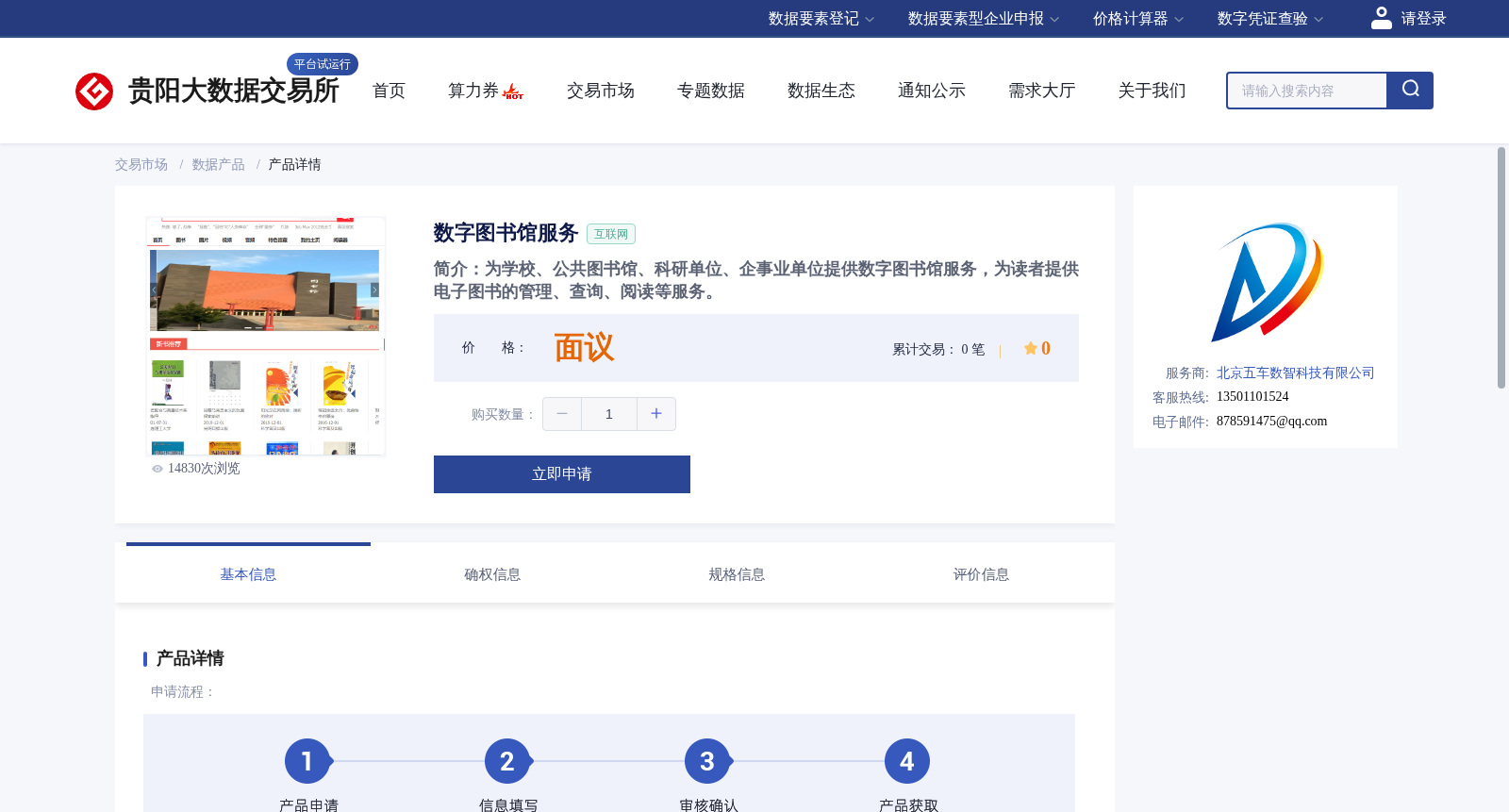Open the 价格计算器 dropdown menu
The image size is (1509, 812).
coord(1138,19)
